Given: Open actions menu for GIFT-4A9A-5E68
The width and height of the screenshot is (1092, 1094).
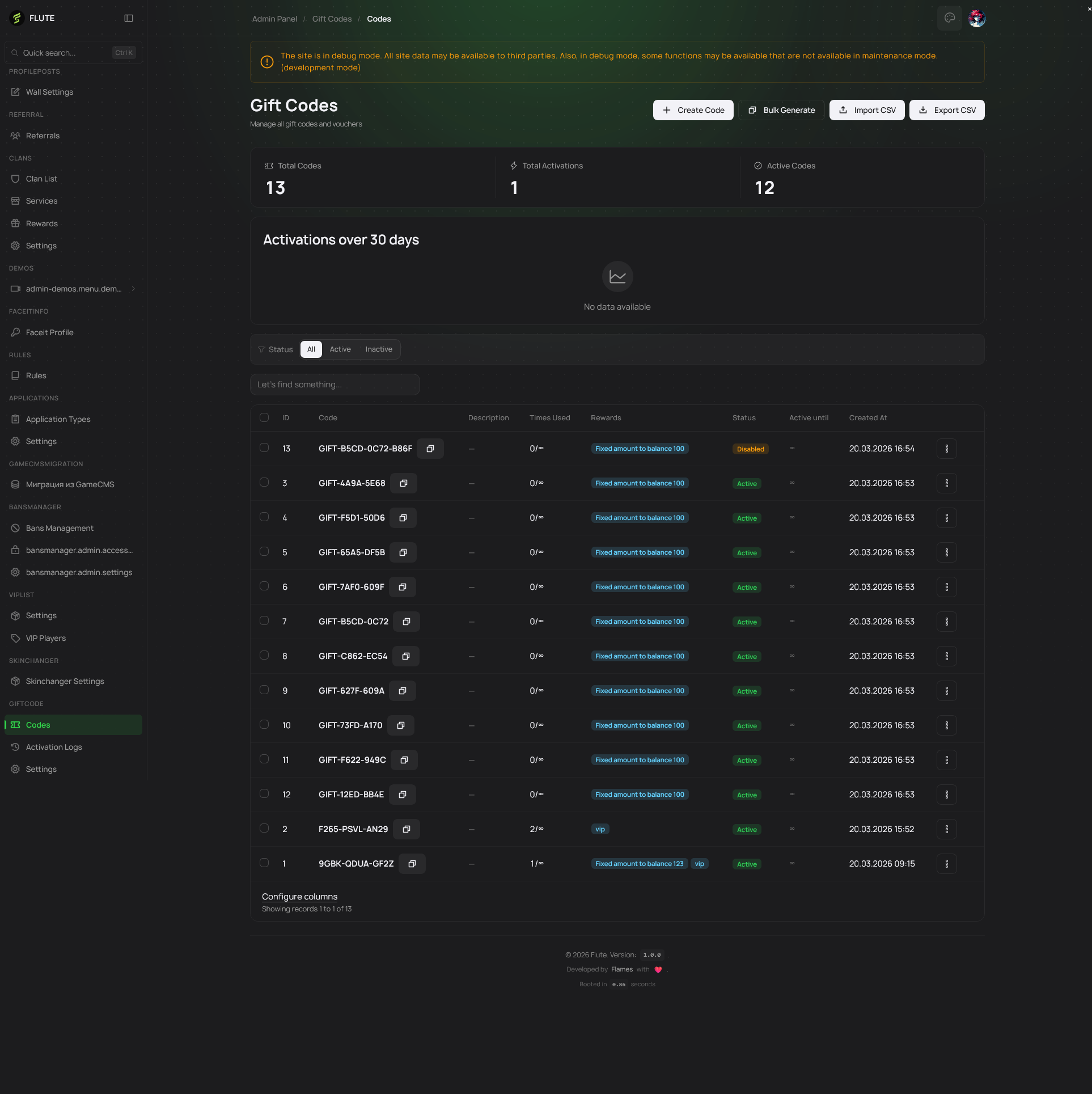Looking at the screenshot, I should click(946, 483).
